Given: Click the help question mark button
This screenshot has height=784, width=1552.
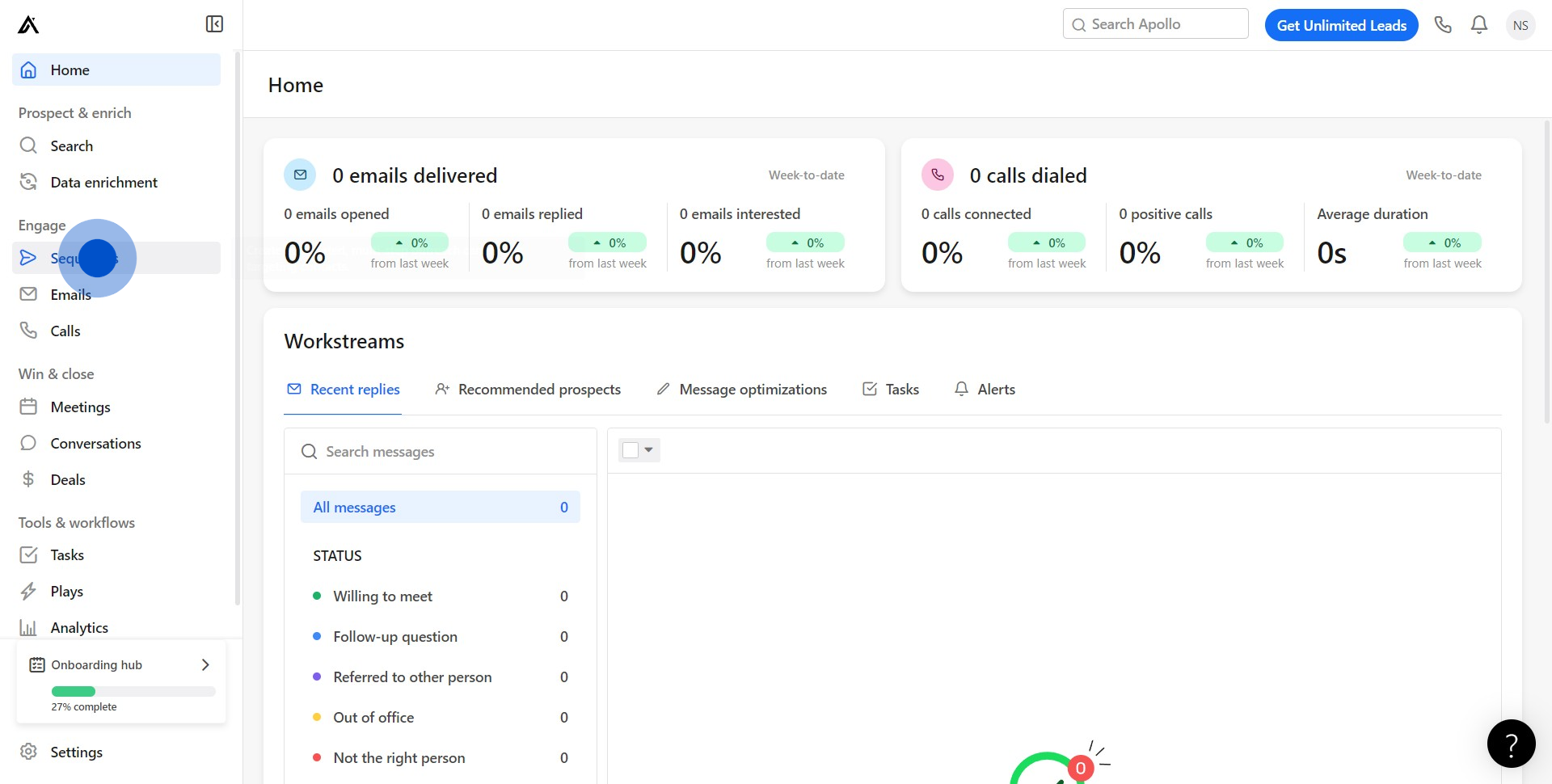Looking at the screenshot, I should 1511,744.
